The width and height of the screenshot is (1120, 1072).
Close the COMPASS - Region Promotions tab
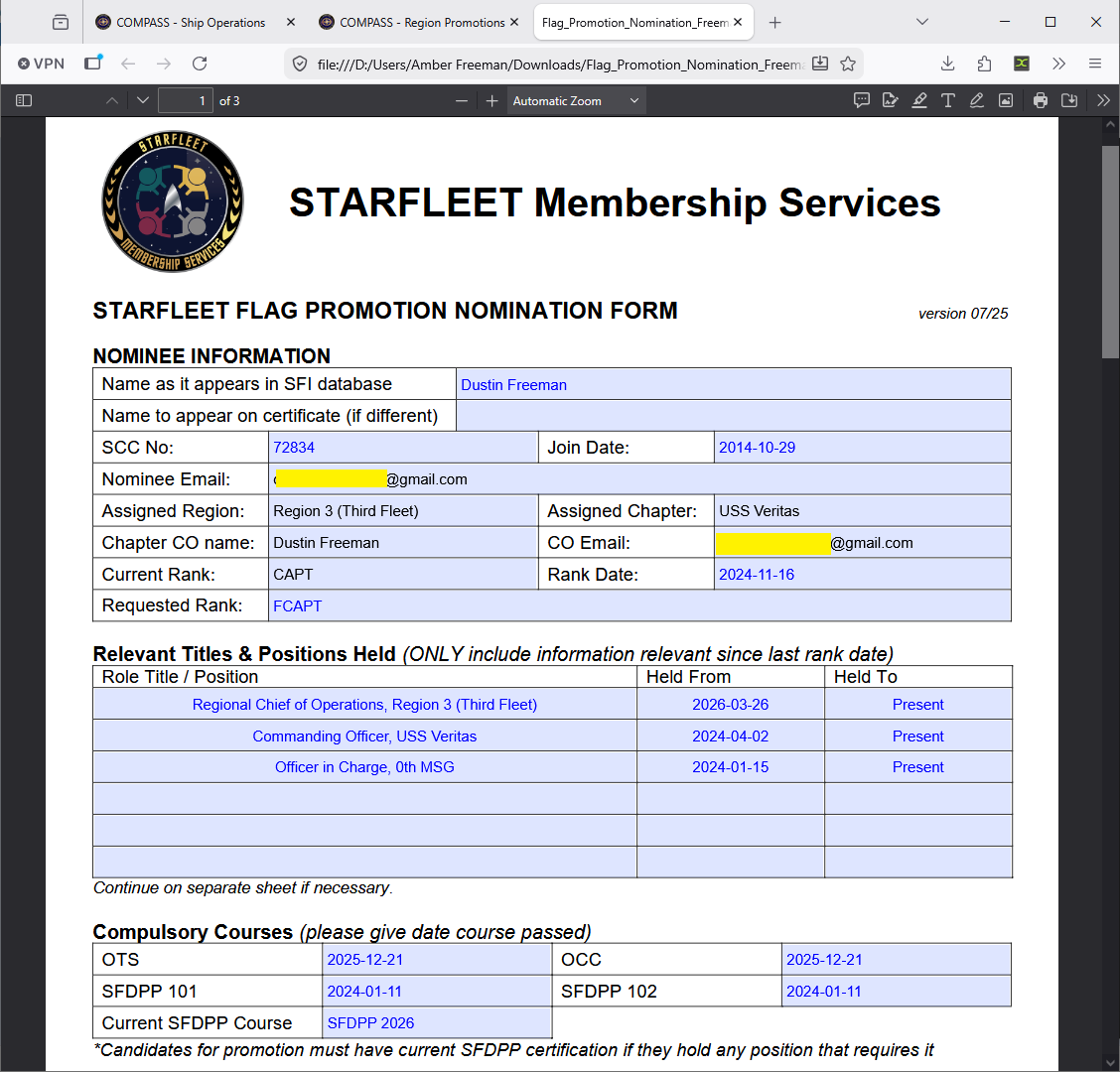pyautogui.click(x=514, y=22)
